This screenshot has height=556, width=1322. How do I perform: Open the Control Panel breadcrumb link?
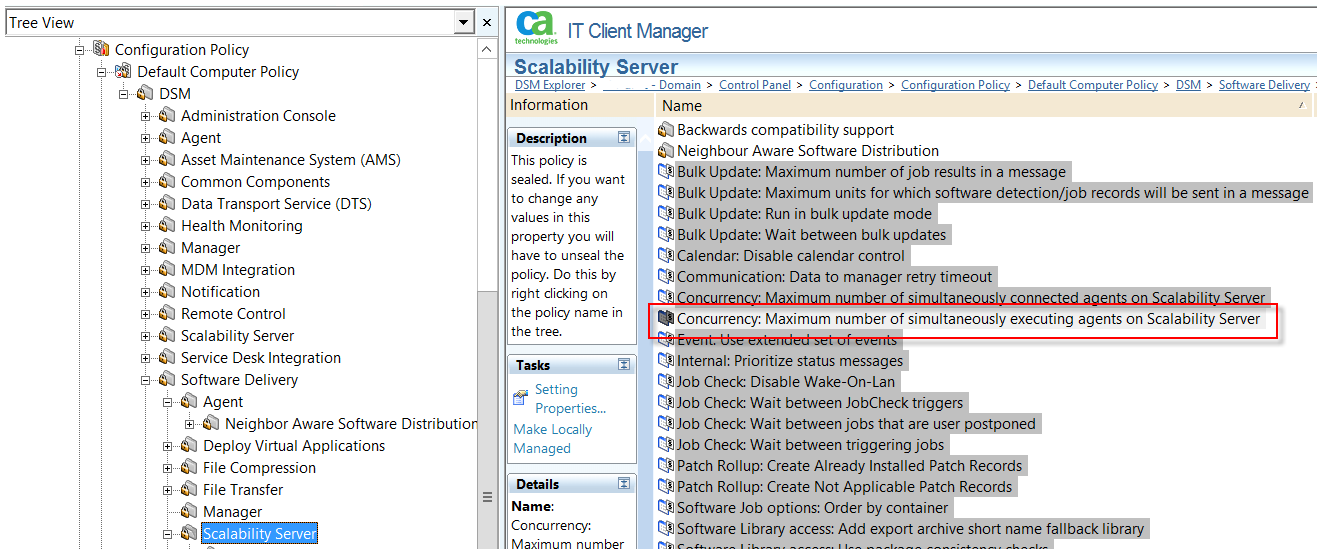[x=755, y=85]
